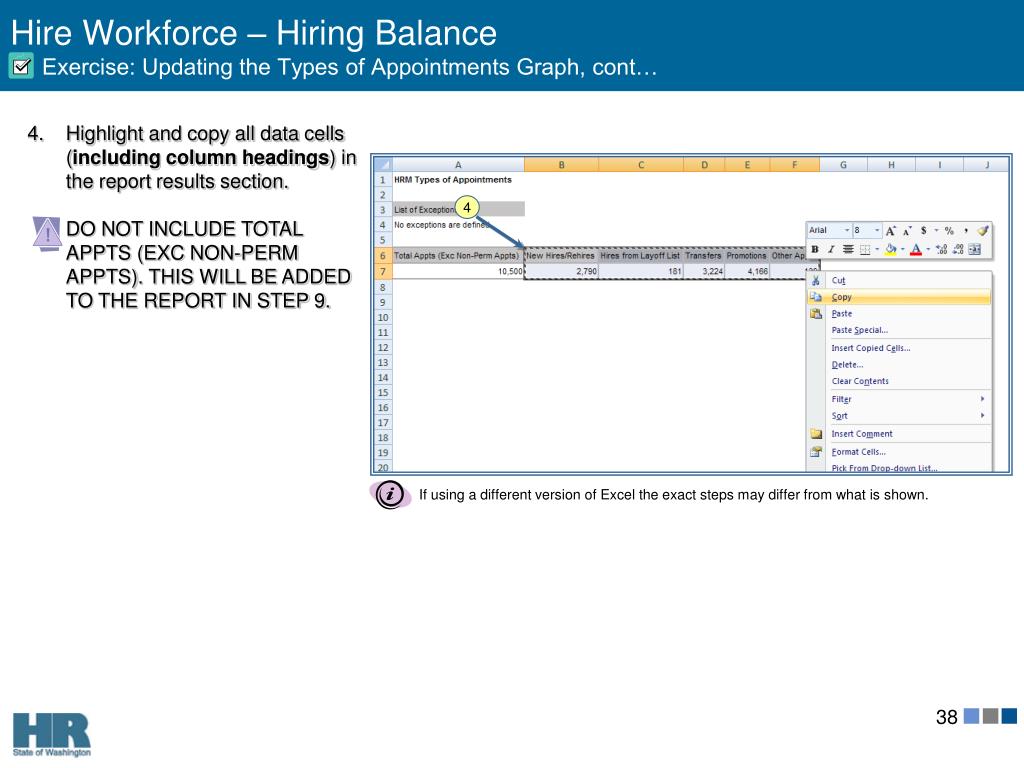Open the Arial font name dropdown
Viewport: 1024px width, 768px height.
[847, 231]
